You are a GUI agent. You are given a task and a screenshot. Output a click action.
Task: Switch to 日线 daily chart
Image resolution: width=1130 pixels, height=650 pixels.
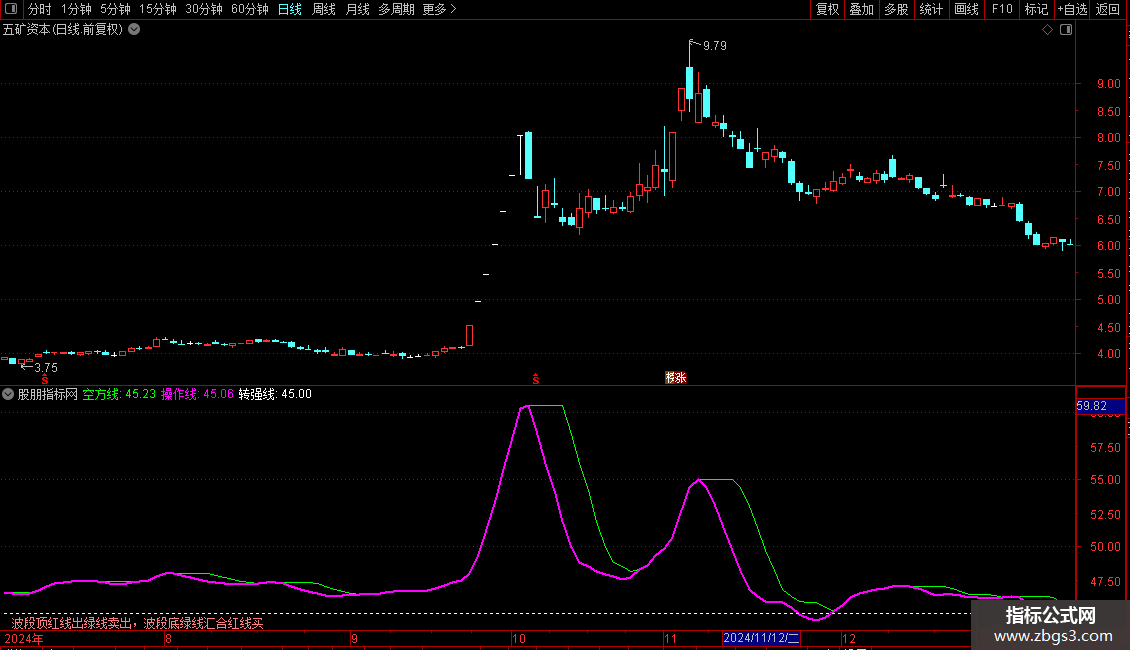(290, 9)
